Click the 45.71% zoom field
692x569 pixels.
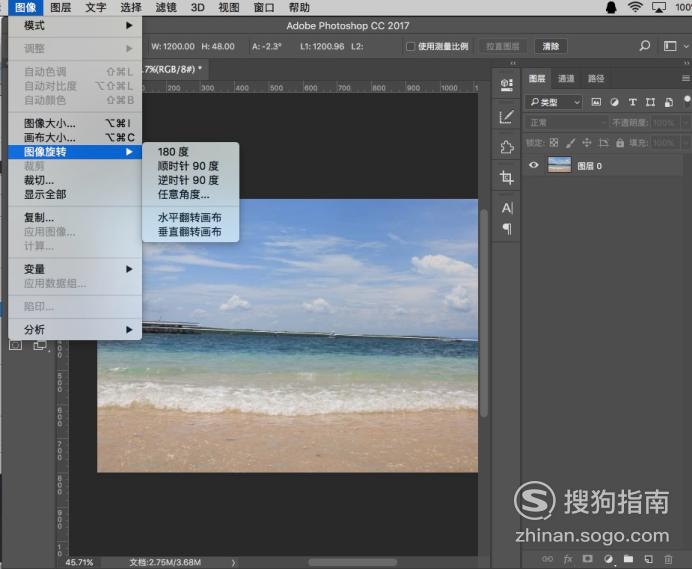click(x=79, y=562)
